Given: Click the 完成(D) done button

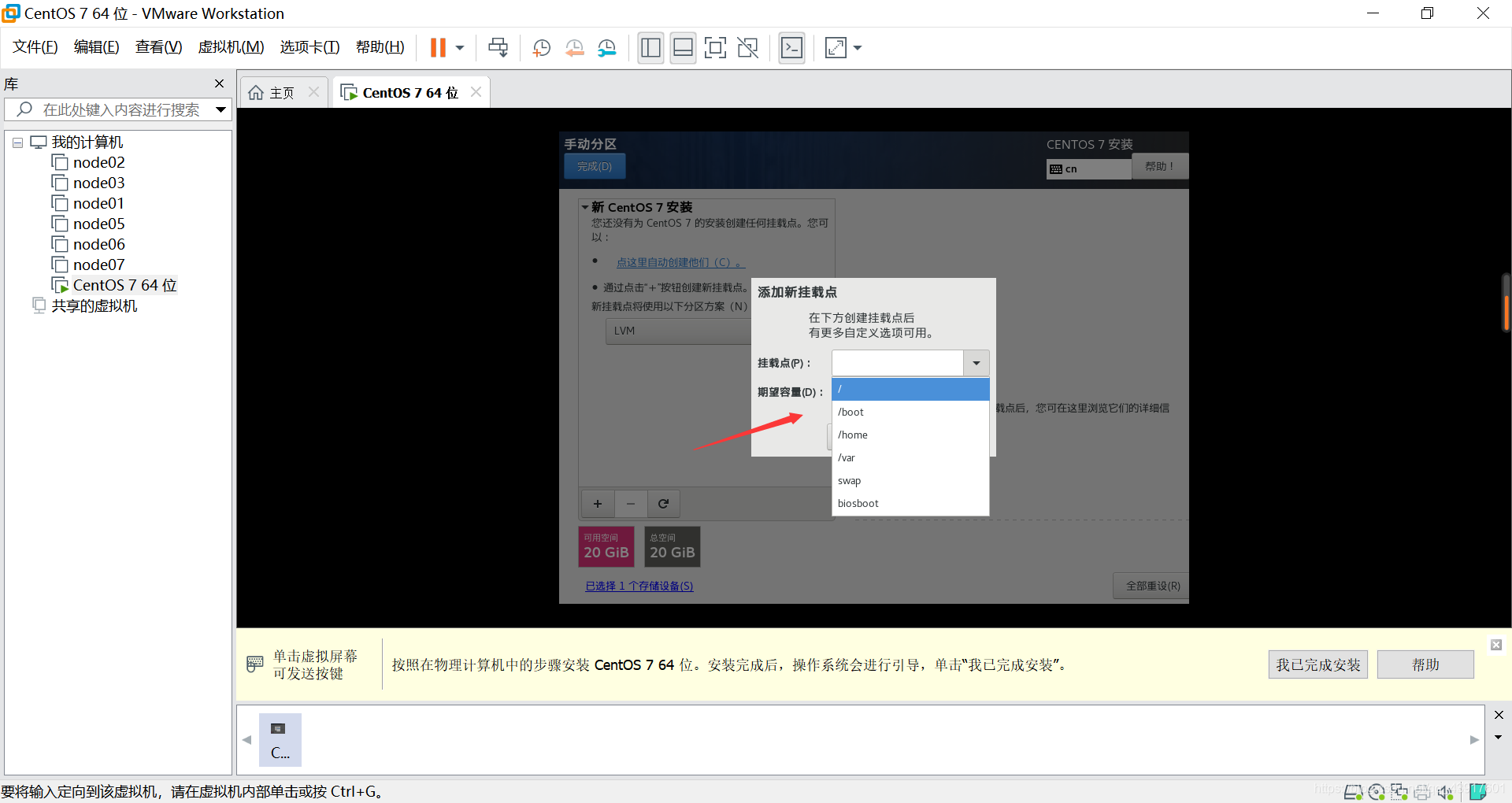Looking at the screenshot, I should pos(595,166).
